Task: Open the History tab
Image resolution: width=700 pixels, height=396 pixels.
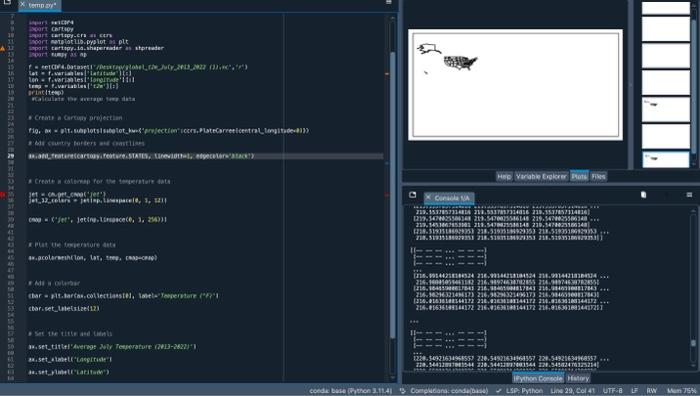Action: pyautogui.click(x=578, y=378)
